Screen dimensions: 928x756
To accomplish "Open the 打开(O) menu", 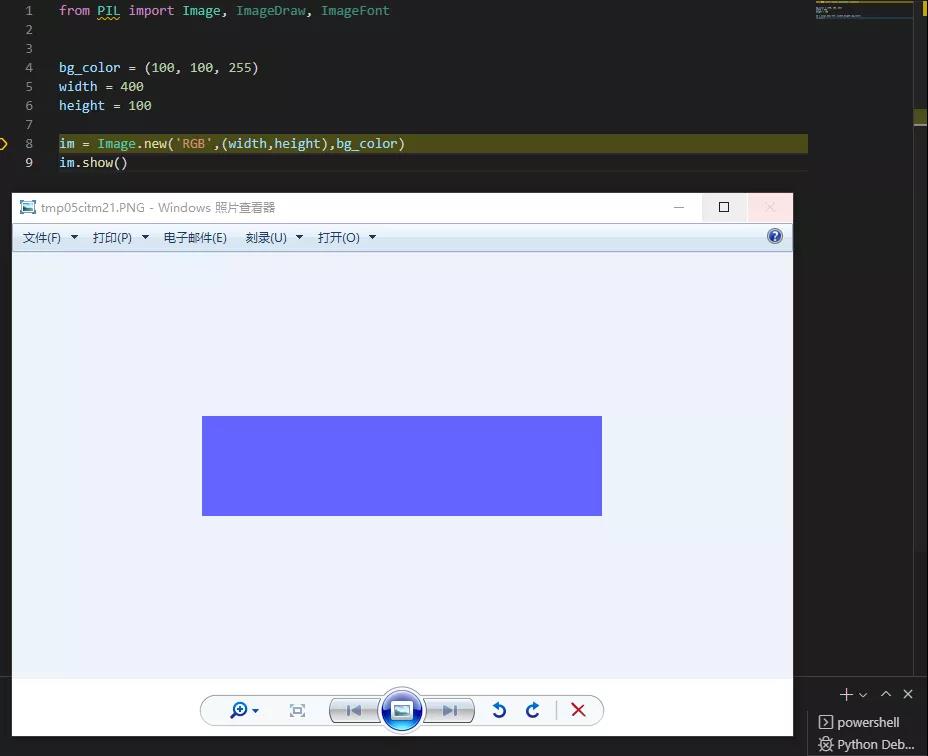I will pos(339,237).
